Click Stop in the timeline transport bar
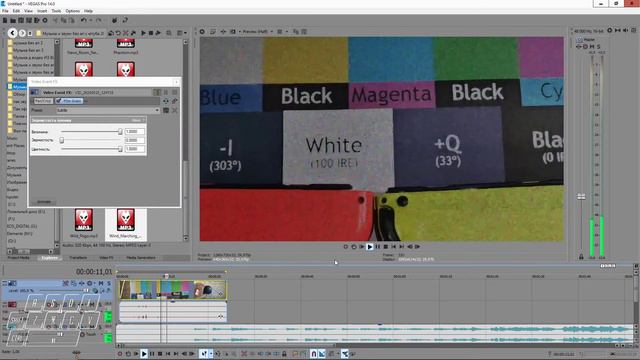Viewport: 640px width, 360px height. [160, 354]
